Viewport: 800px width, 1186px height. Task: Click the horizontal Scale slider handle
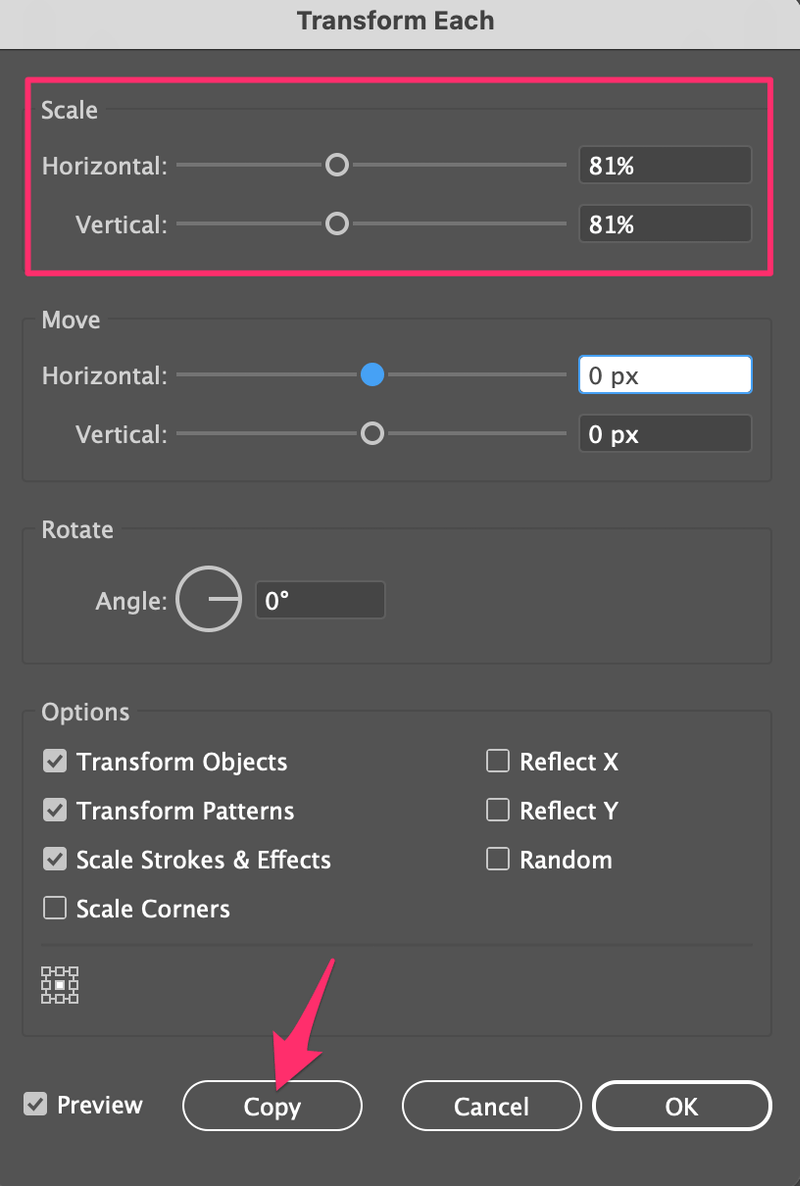(x=337, y=165)
